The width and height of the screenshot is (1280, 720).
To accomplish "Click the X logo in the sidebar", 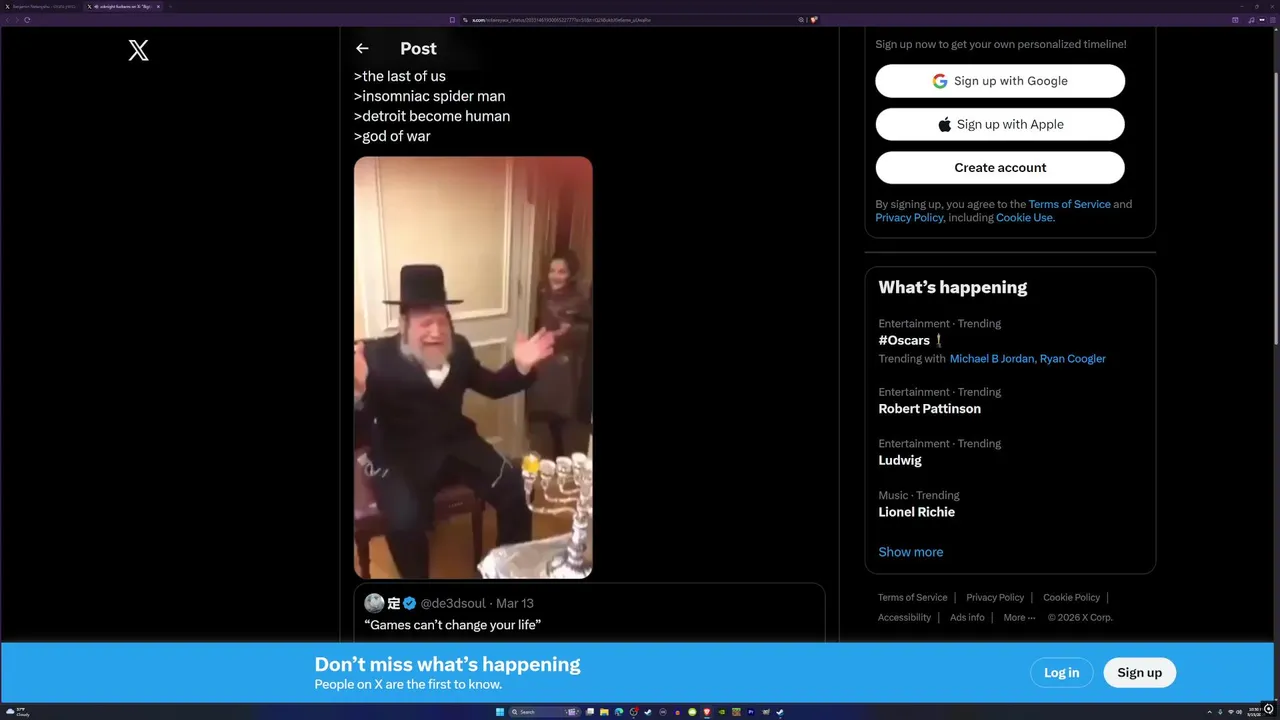I will coord(139,50).
